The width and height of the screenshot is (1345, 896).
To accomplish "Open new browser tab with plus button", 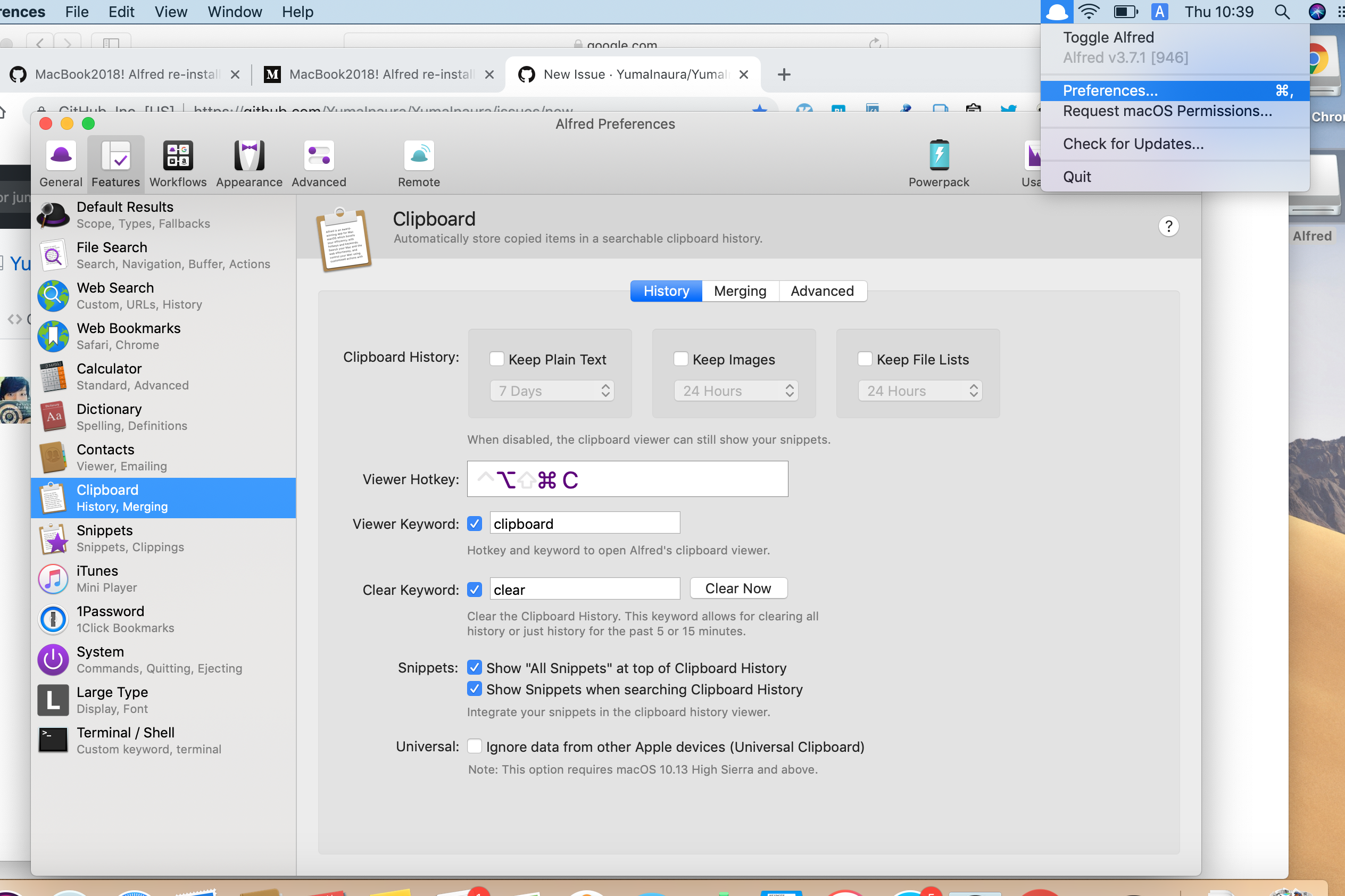I will [x=784, y=74].
